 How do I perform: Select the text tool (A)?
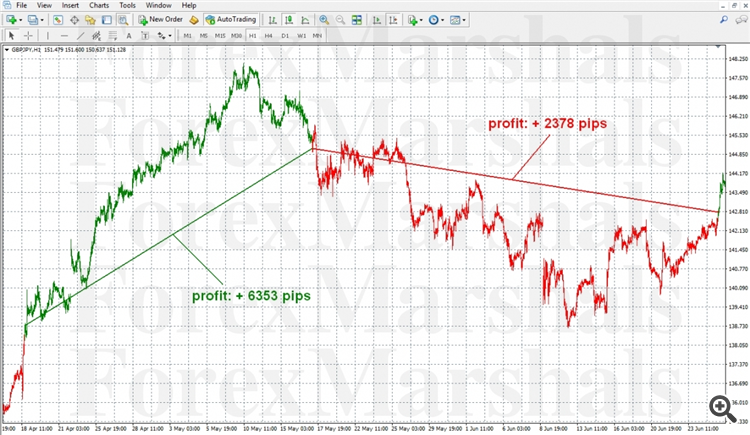129,36
